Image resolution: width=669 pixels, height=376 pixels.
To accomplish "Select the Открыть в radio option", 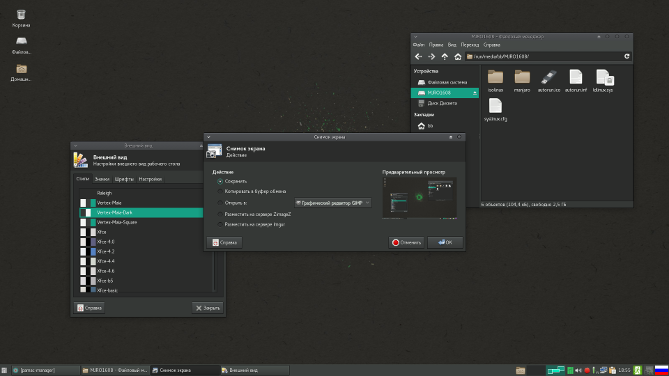I will point(232,203).
